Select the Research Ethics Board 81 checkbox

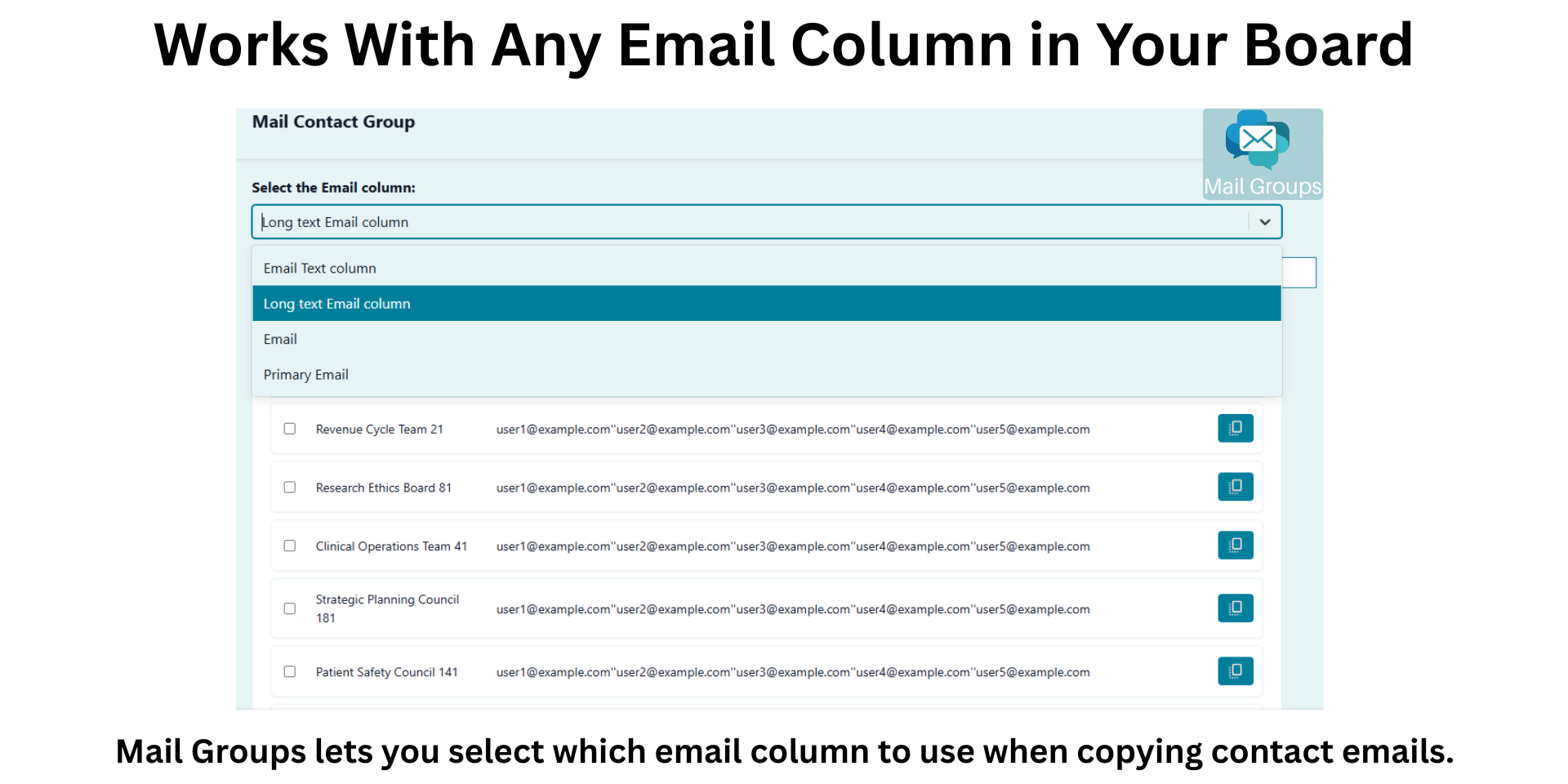[290, 488]
